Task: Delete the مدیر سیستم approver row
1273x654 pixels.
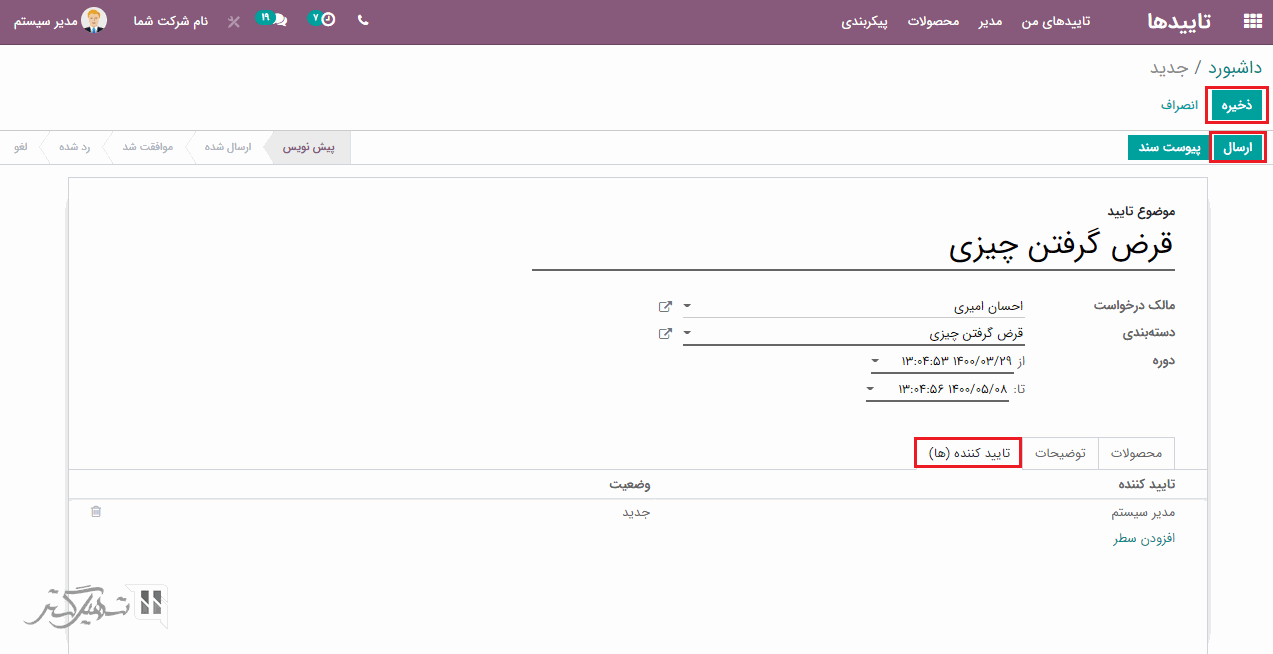Action: (96, 512)
